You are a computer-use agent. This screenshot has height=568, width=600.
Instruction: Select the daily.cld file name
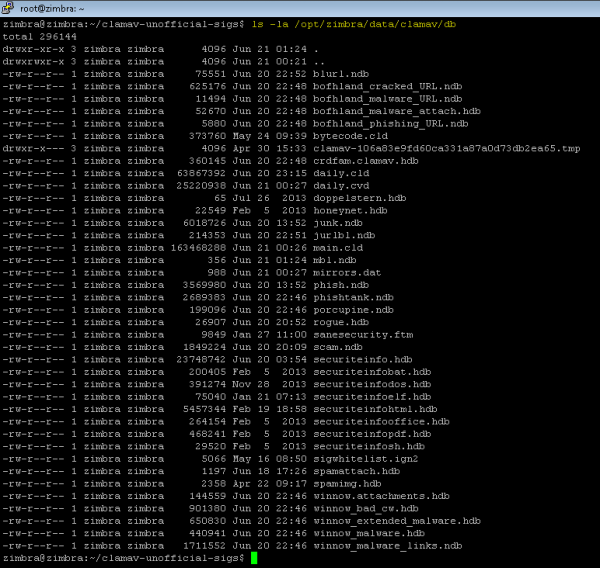pos(341,173)
